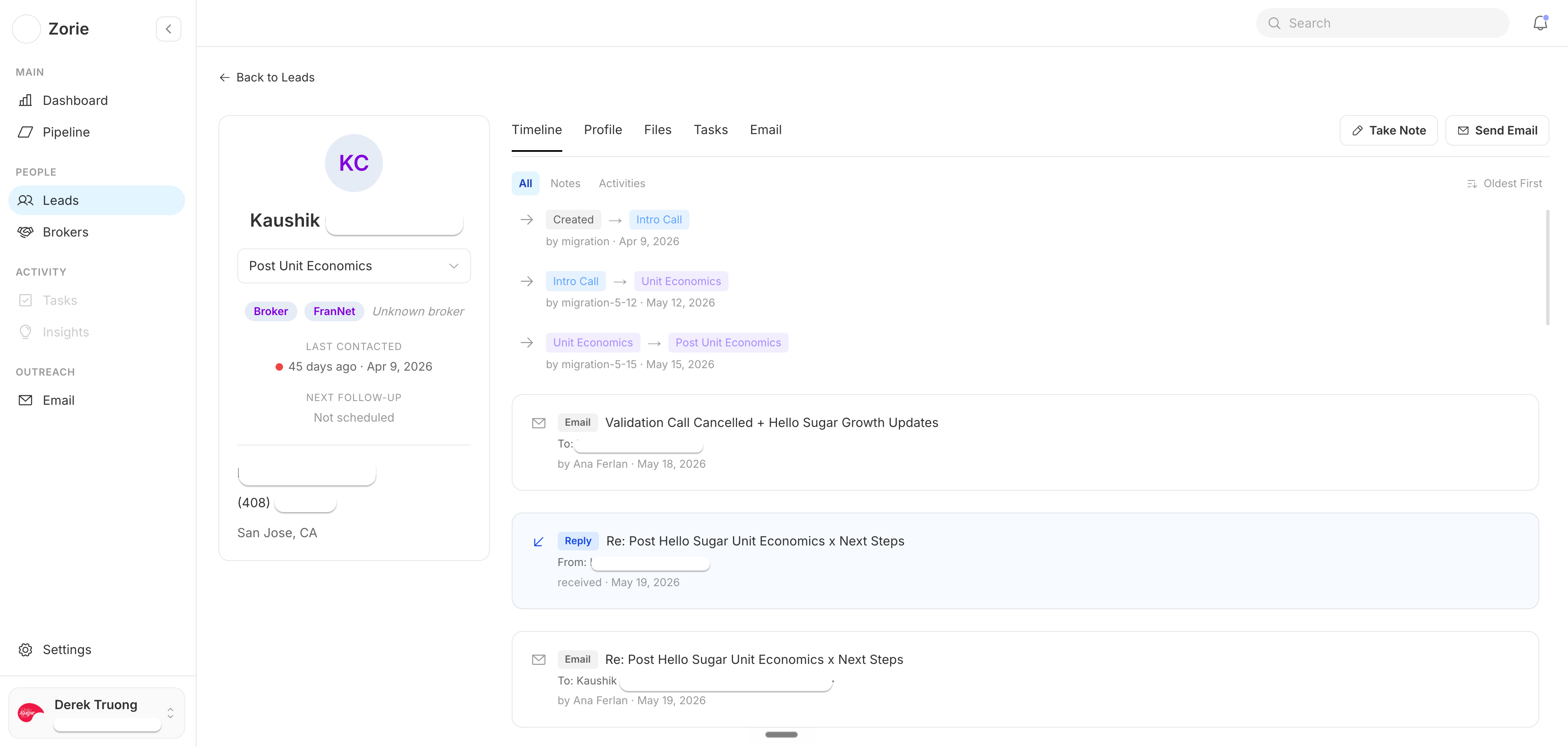Switch to the Files tab
Screen dimensions: 1568x747
click(x=657, y=130)
